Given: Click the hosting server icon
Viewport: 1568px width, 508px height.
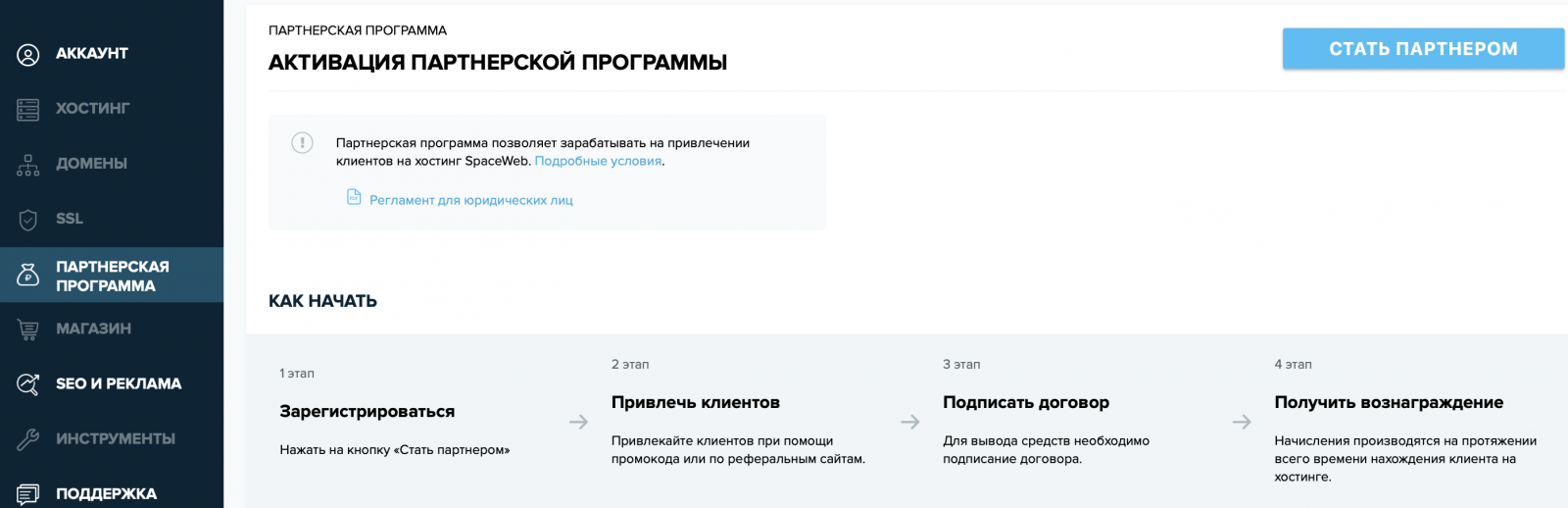Looking at the screenshot, I should [28, 109].
